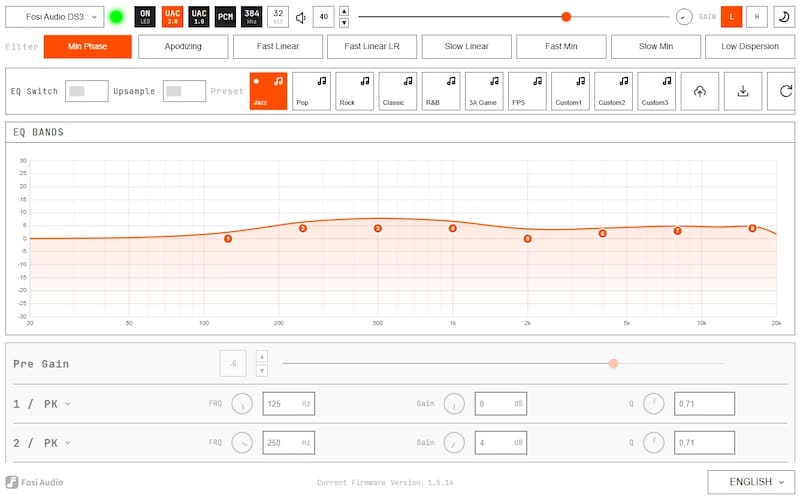This screenshot has width=800, height=499.
Task: Click the Pre Gain slider handle
Action: pos(614,364)
